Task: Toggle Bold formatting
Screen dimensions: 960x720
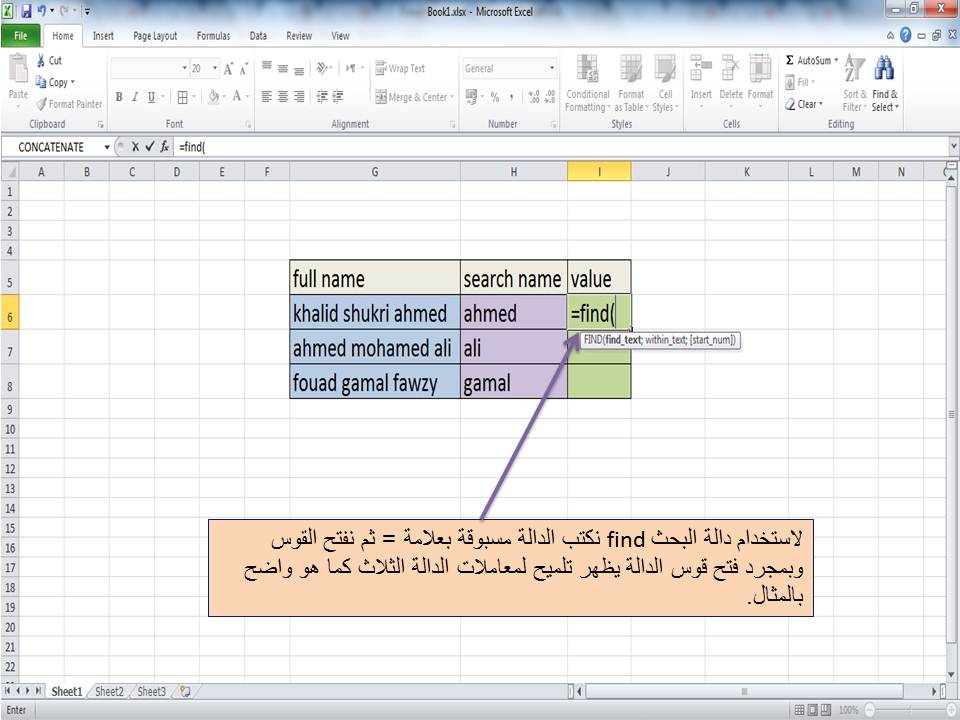Action: [119, 97]
